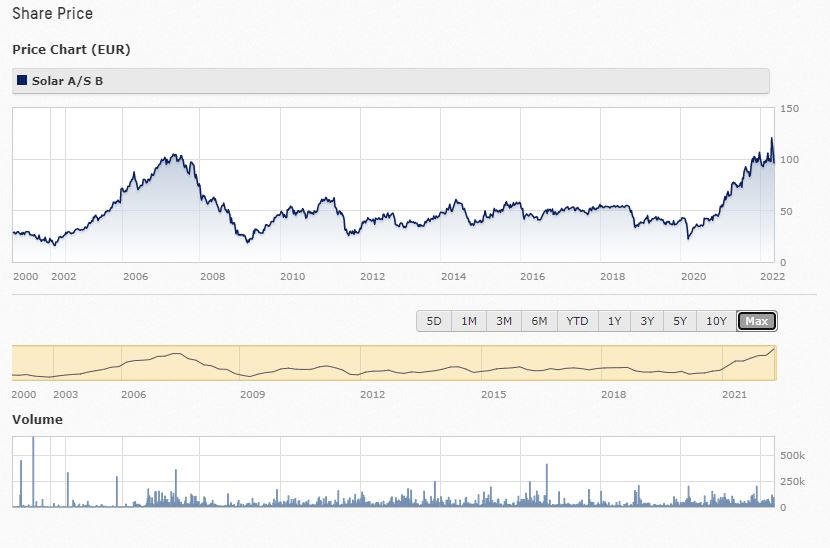Toggle the Solar A/S B series legend label
This screenshot has width=830, height=548.
click(67, 80)
